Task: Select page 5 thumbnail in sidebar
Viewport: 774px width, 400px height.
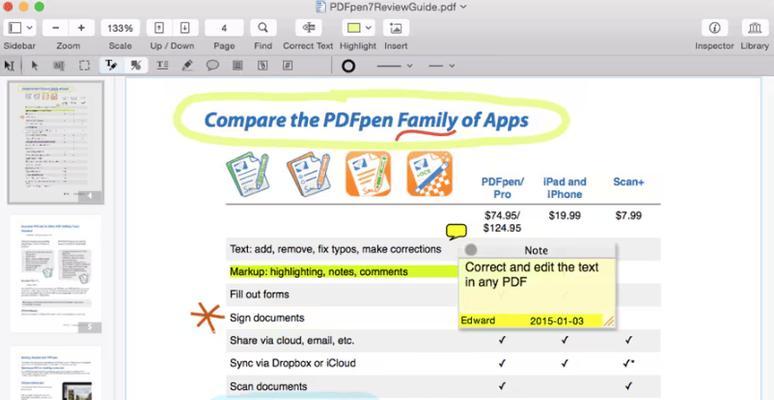Action: (x=56, y=273)
